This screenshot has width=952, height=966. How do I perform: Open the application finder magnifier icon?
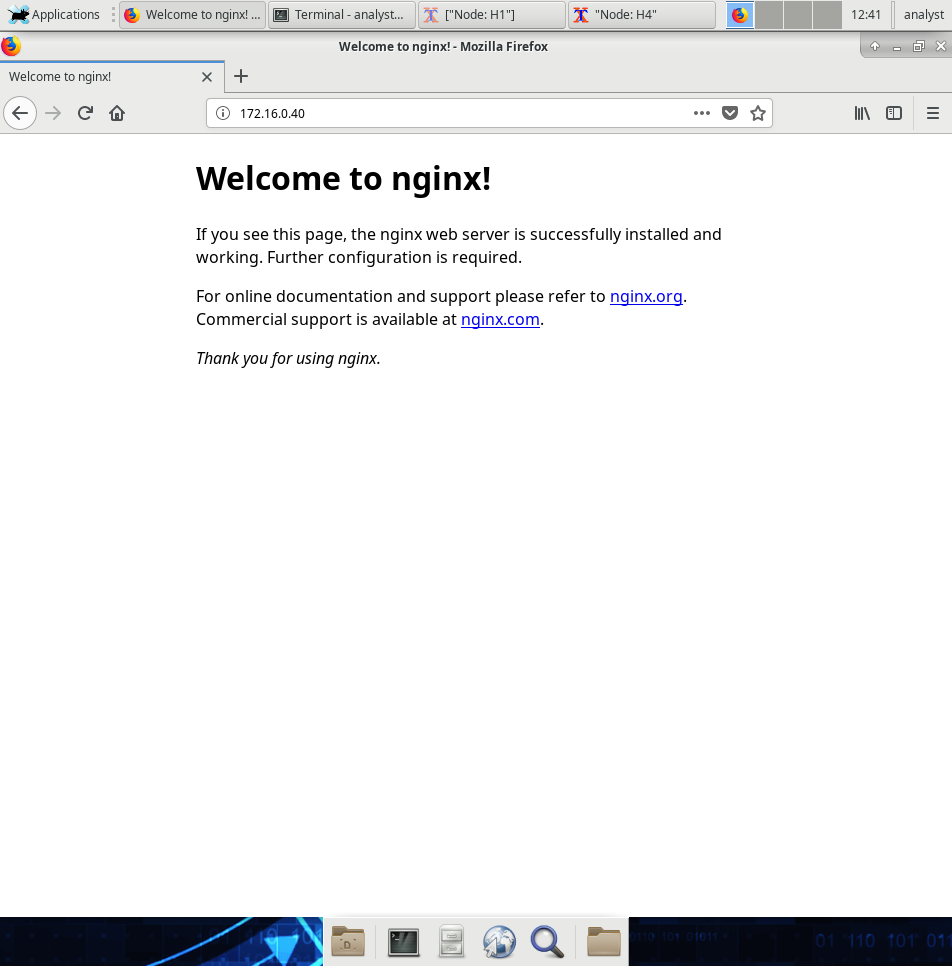(x=547, y=941)
